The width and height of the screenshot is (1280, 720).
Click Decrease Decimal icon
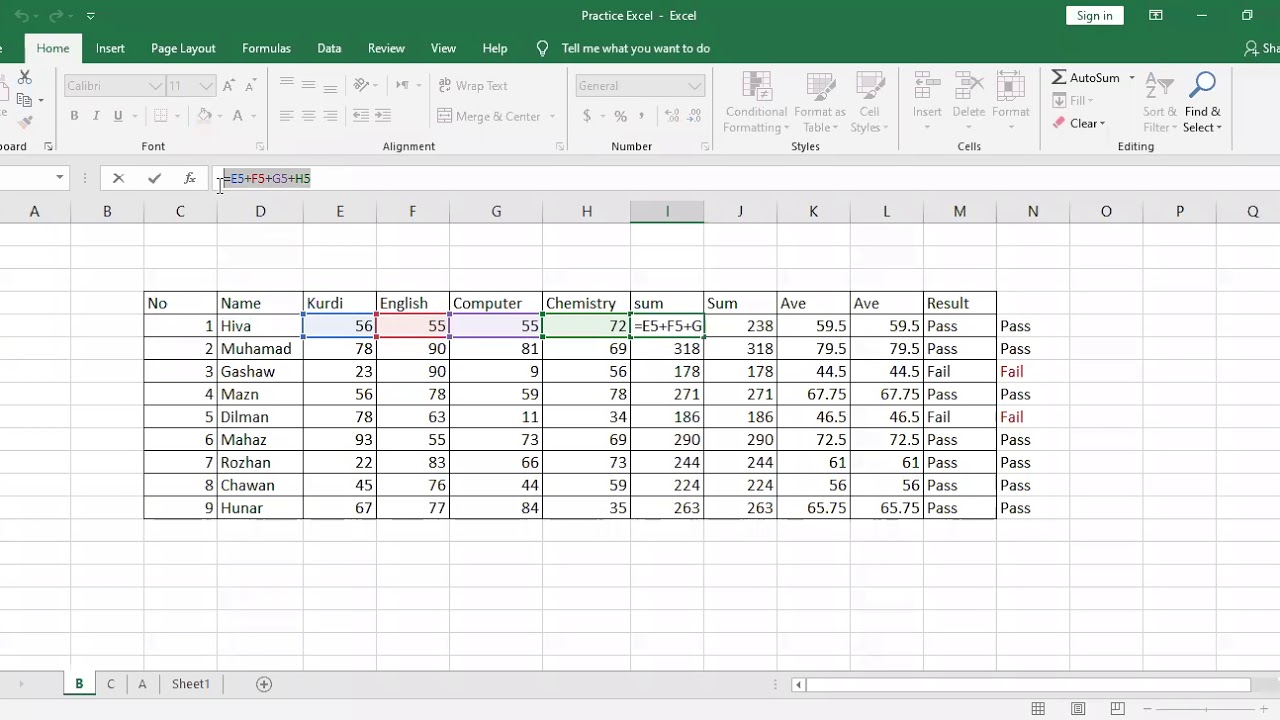coord(694,116)
